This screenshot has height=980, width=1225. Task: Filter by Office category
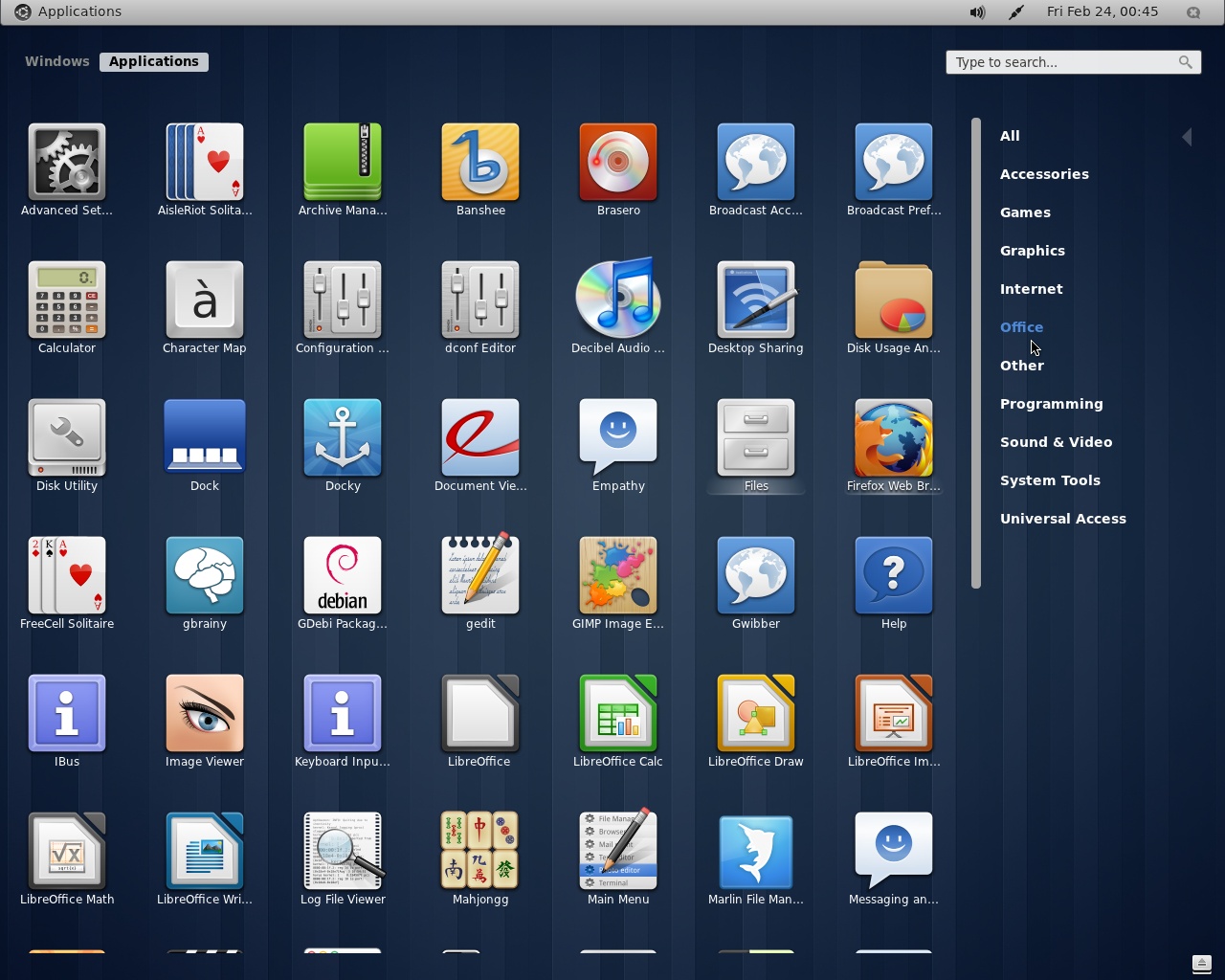1021,327
